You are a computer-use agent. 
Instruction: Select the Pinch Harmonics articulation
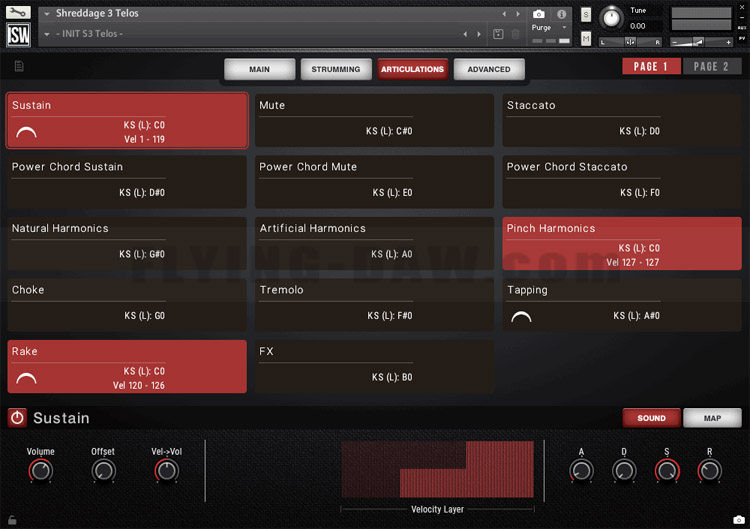point(622,243)
